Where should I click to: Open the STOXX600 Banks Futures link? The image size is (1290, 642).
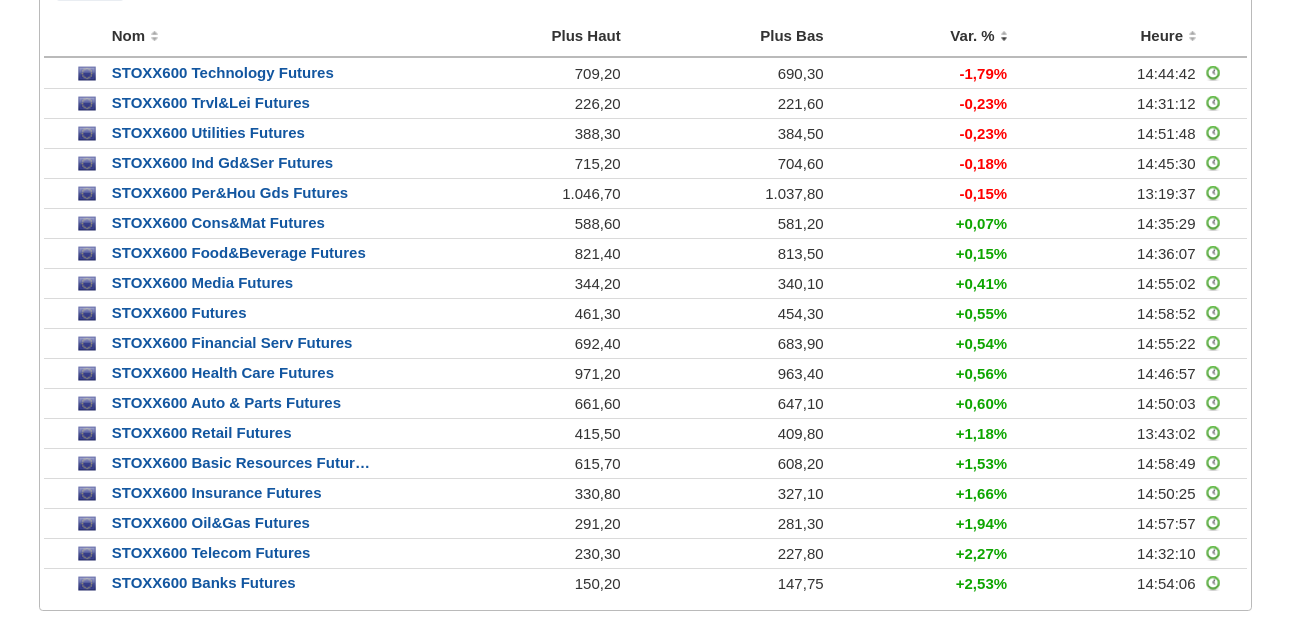pyautogui.click(x=203, y=583)
